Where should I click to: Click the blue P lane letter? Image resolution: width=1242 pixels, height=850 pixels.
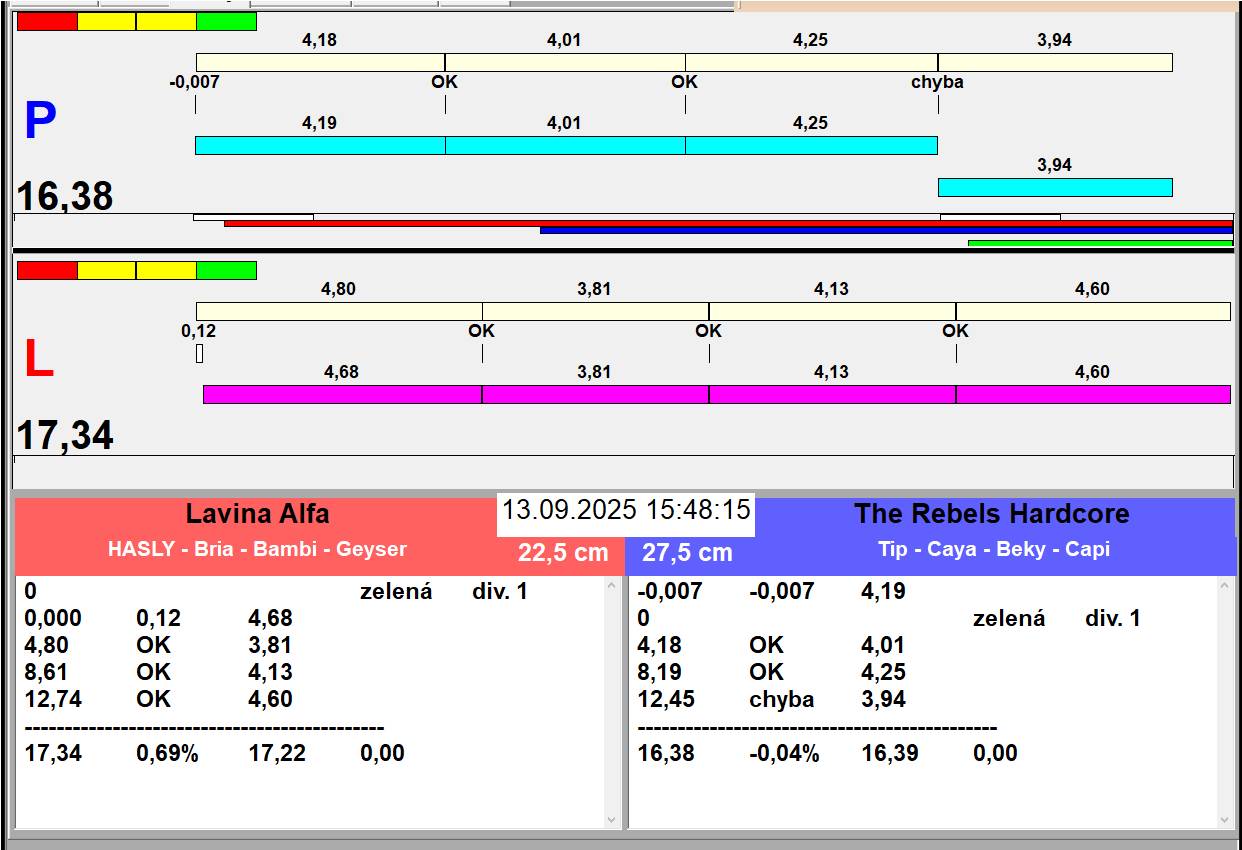pyautogui.click(x=40, y=122)
